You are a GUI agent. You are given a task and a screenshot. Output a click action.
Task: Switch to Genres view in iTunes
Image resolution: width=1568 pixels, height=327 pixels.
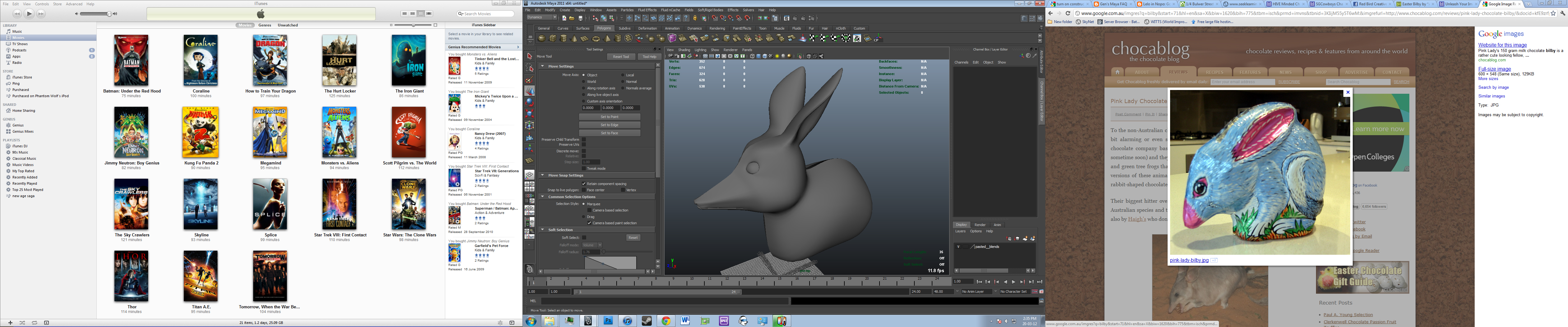pos(265,26)
